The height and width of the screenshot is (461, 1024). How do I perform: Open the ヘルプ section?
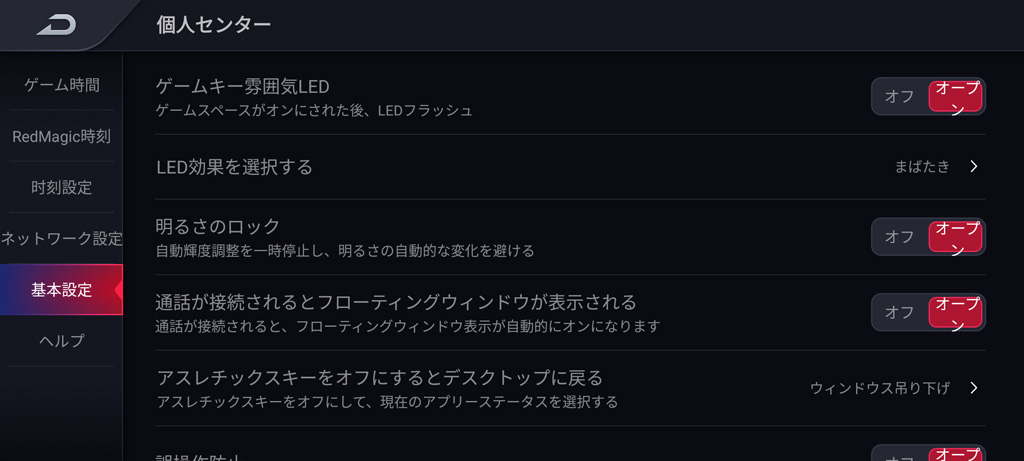[62, 341]
